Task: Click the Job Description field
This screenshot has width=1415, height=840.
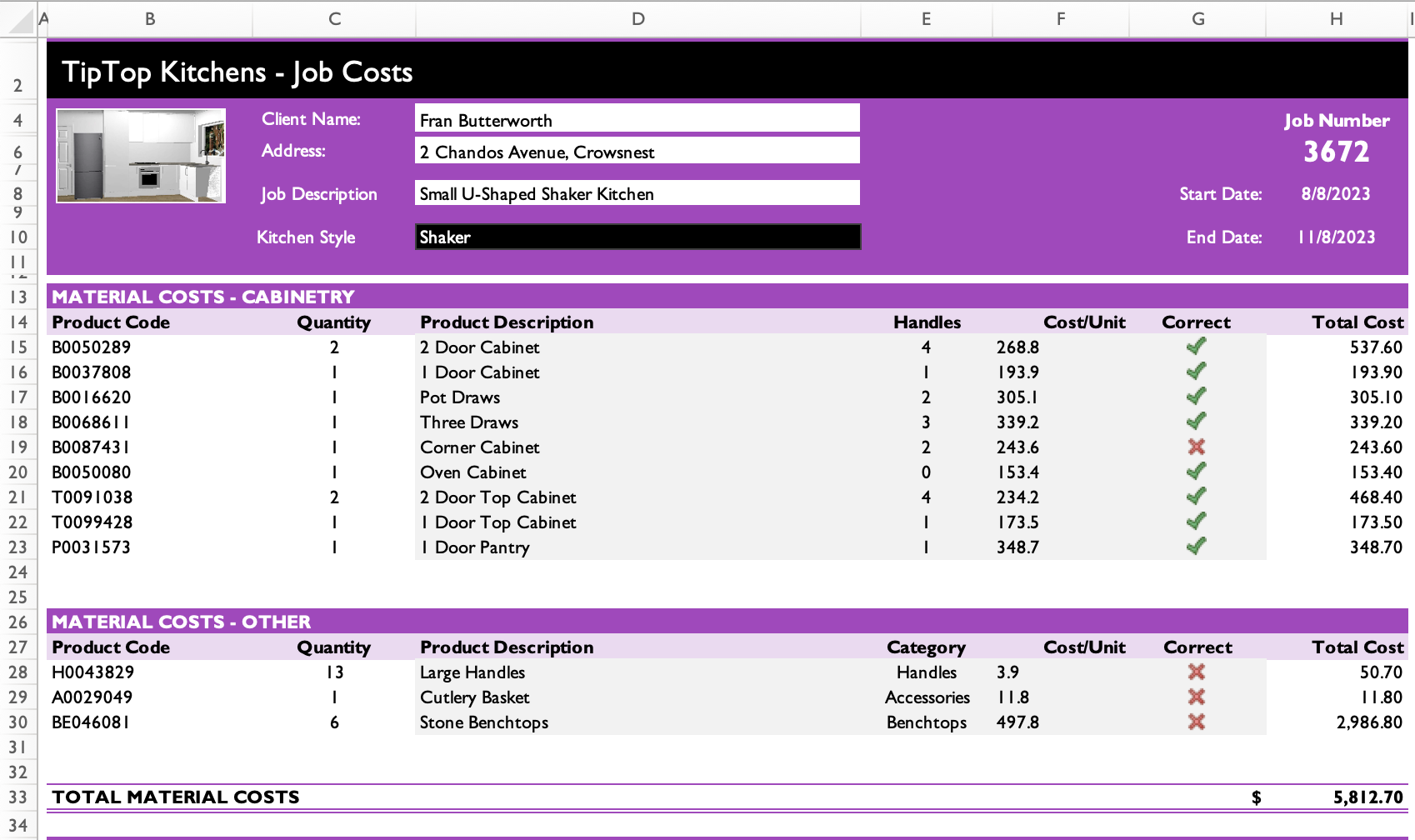Action: [x=637, y=192]
